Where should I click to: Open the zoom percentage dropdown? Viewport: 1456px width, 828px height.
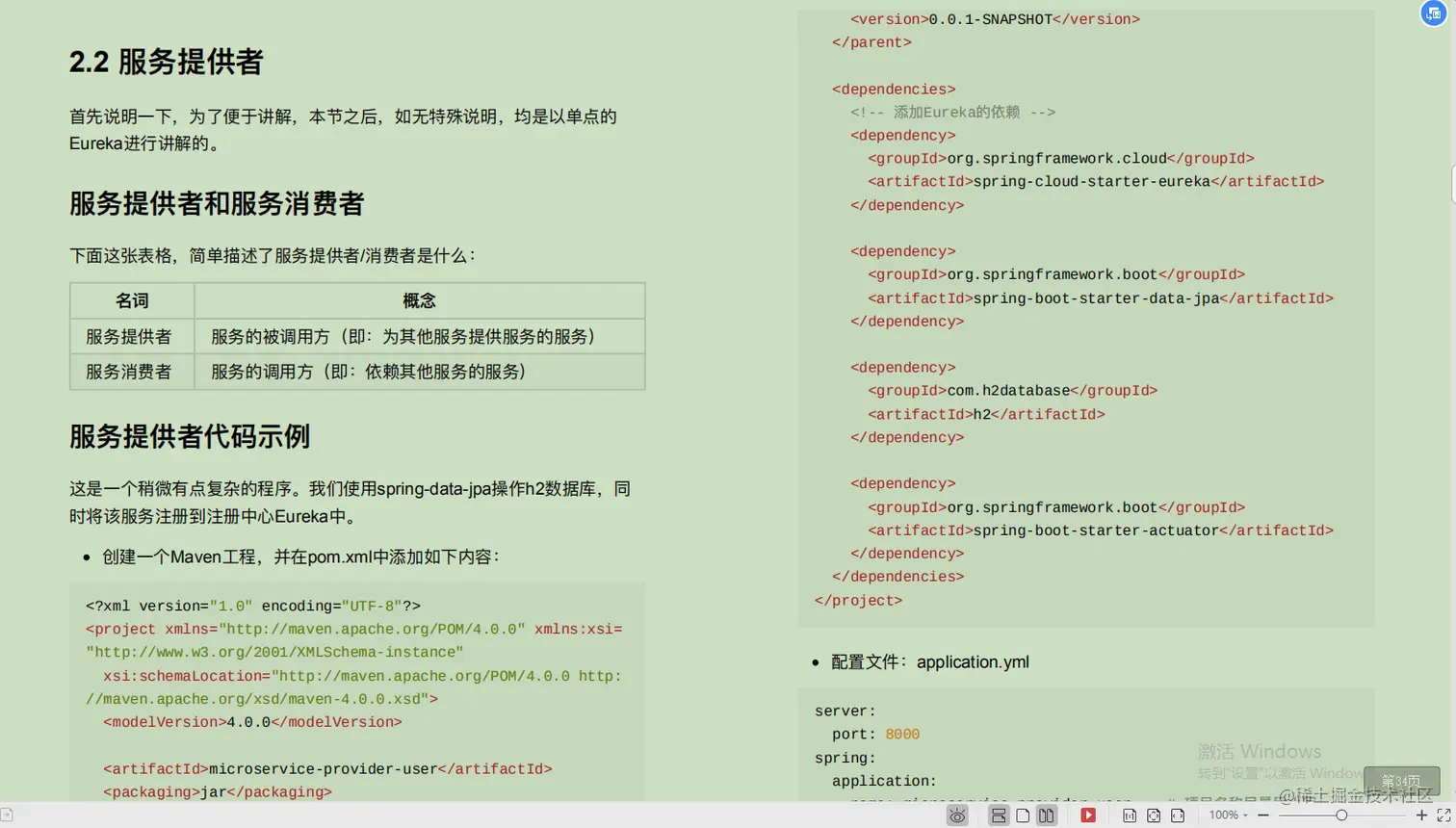point(1244,815)
